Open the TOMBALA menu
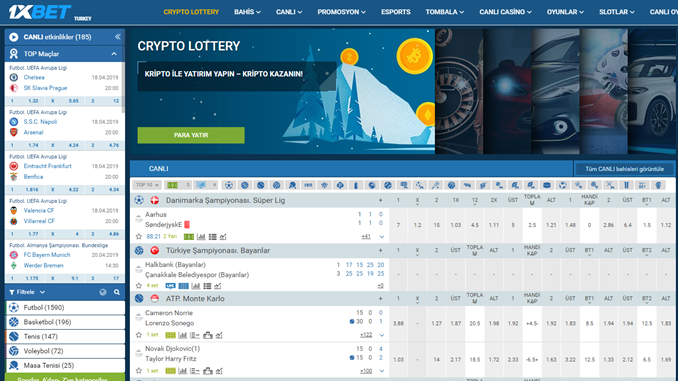This screenshot has height=381, width=678. click(445, 12)
